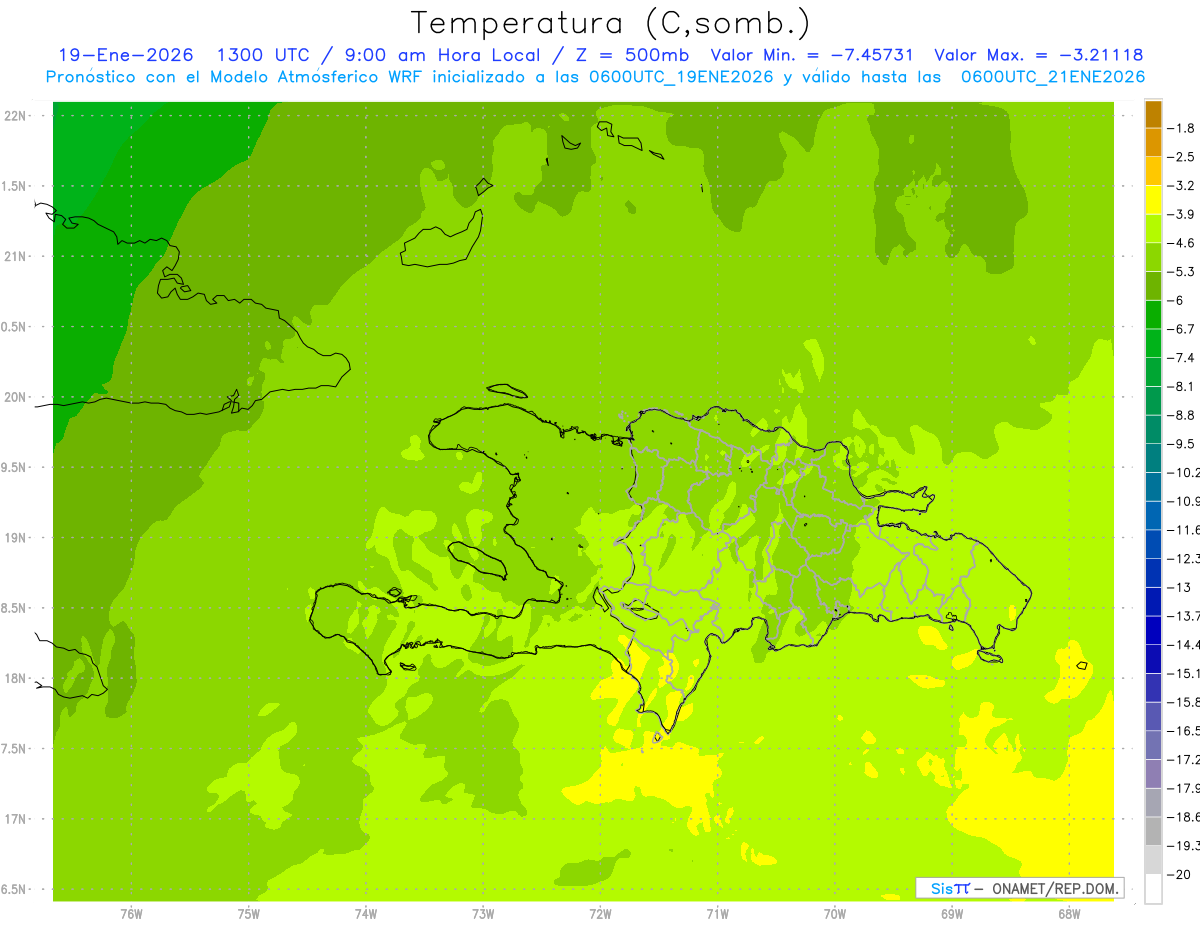Click the '22N' latitude axis label

15,116
